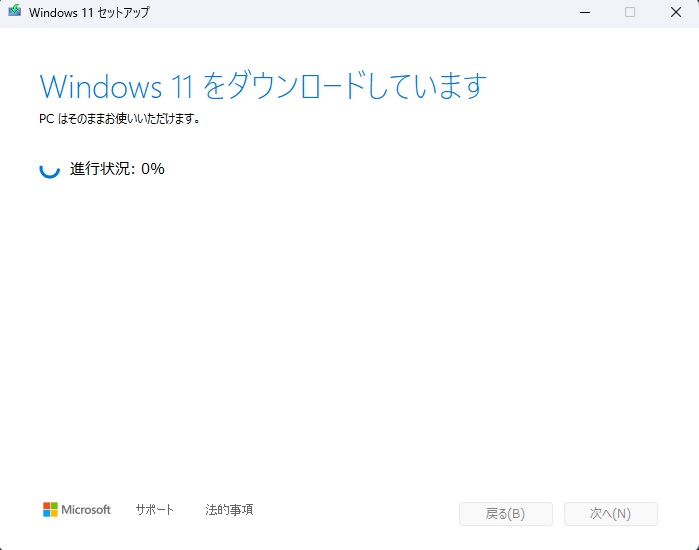Open the 法的事項 legal link
Image resolution: width=699 pixels, height=550 pixels.
coord(229,509)
